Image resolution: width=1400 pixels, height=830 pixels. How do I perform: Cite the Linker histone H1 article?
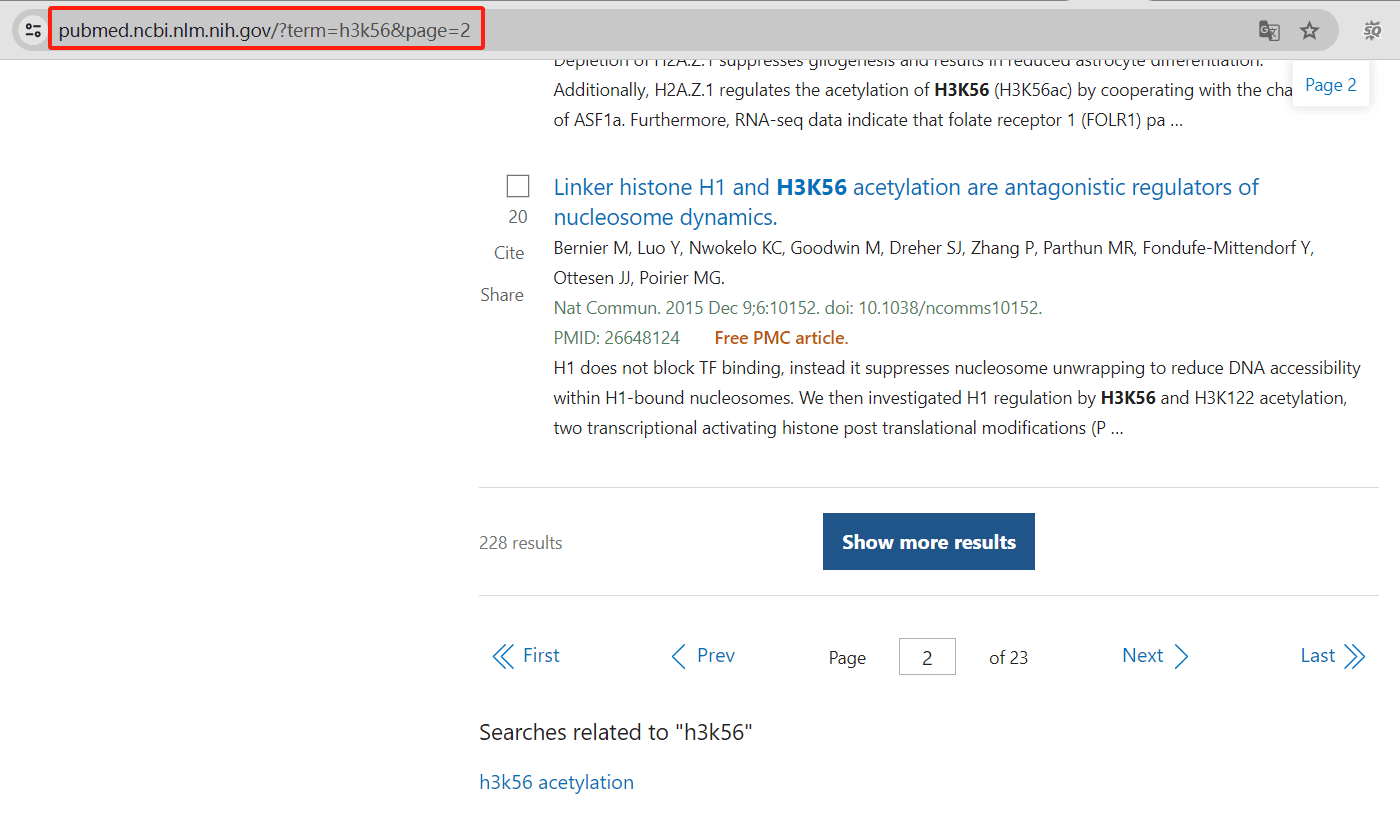point(509,253)
